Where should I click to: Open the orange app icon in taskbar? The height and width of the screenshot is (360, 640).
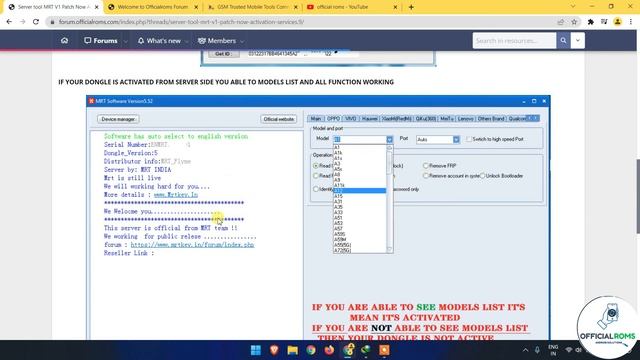click(384, 350)
